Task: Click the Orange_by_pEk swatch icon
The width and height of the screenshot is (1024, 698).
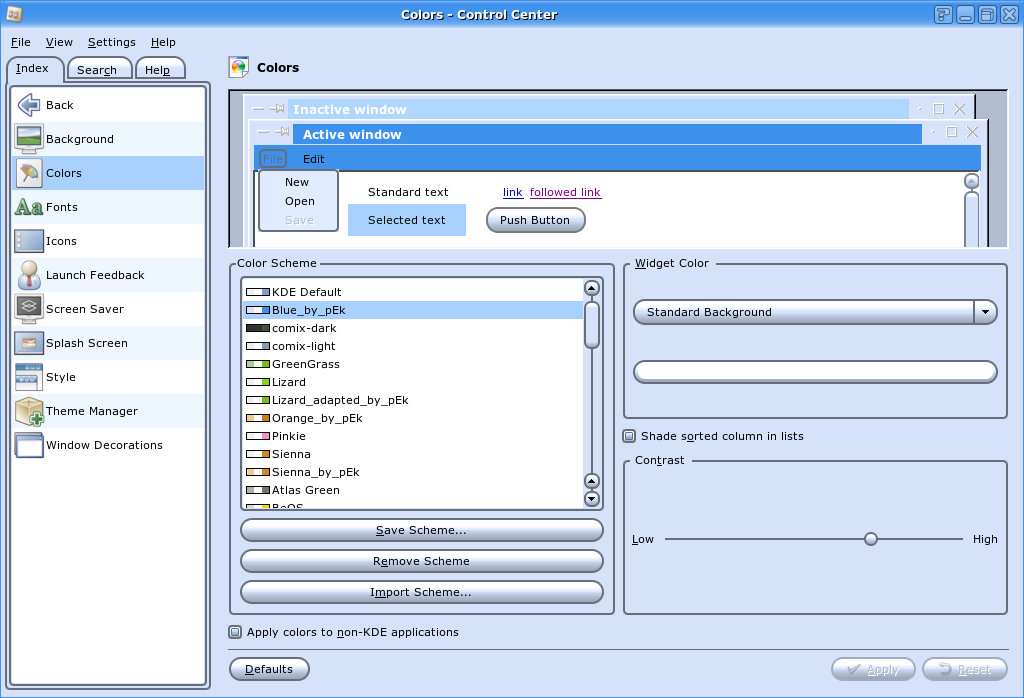Action: (257, 418)
